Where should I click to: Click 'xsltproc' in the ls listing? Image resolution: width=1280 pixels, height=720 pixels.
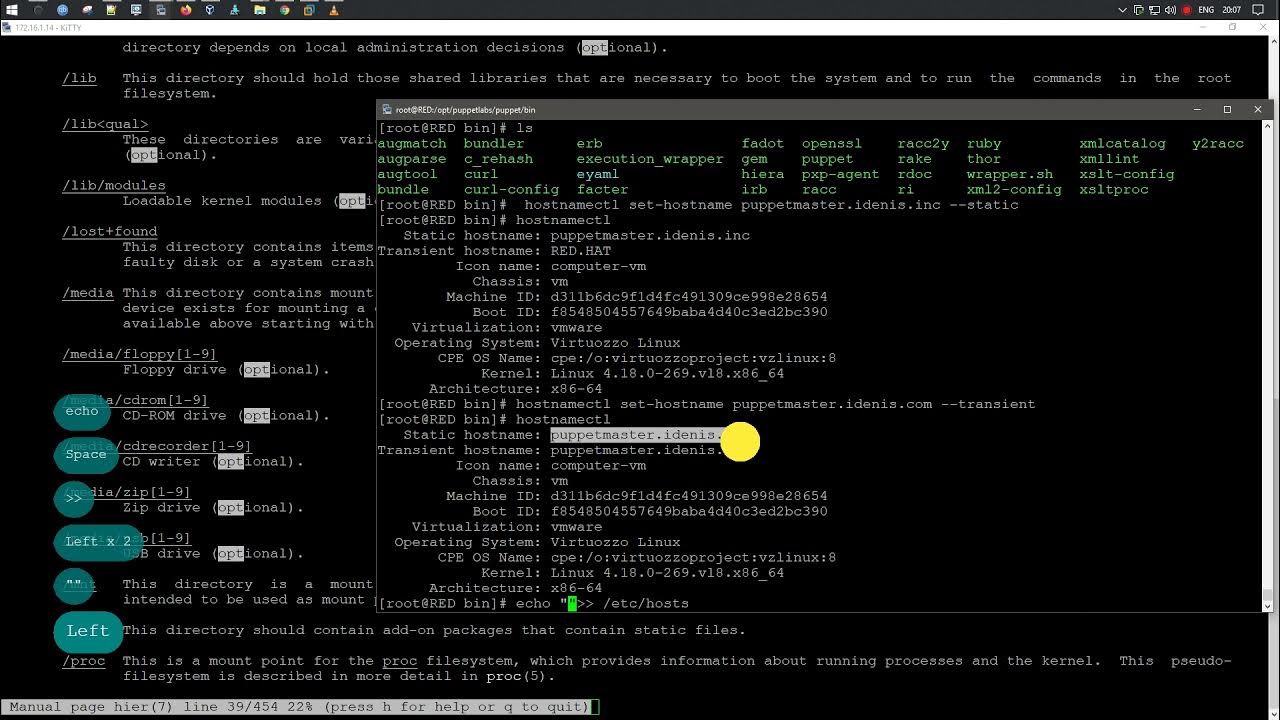pyautogui.click(x=1114, y=189)
